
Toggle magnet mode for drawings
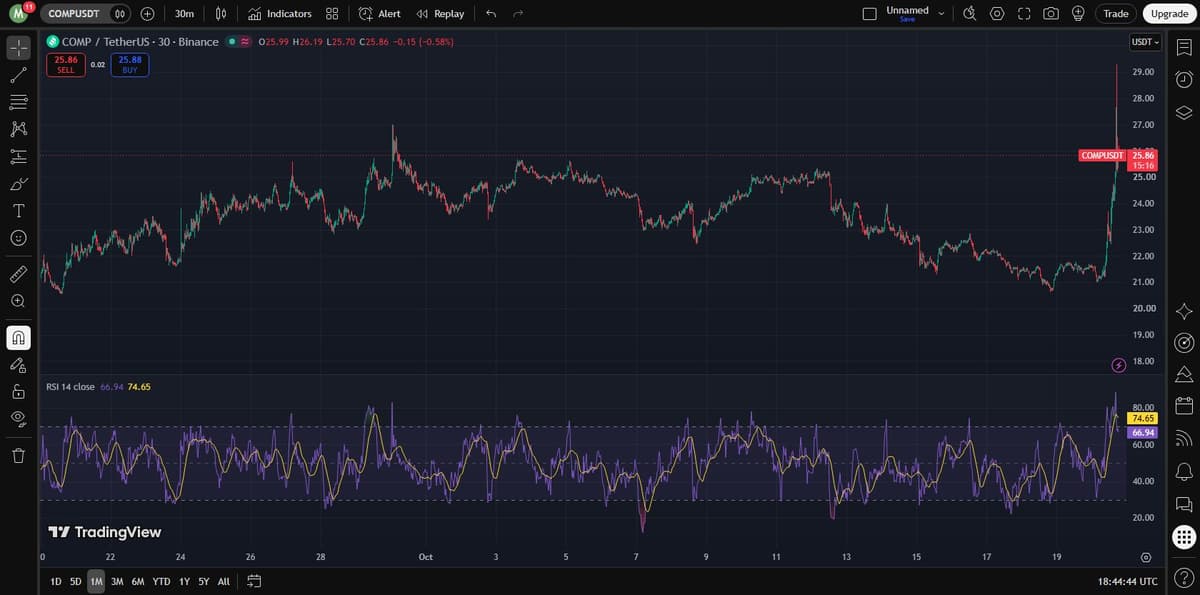18,338
